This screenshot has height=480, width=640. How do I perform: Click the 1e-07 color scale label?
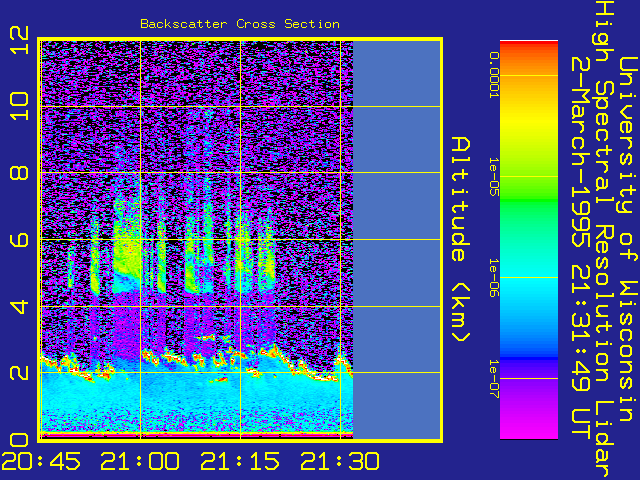coord(494,379)
